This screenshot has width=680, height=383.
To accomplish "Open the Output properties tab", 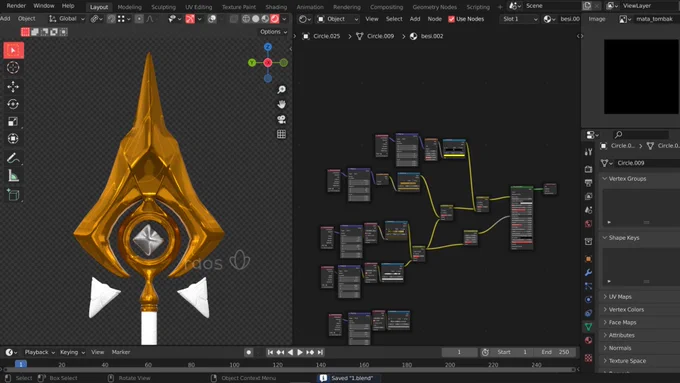I will 588,183.
